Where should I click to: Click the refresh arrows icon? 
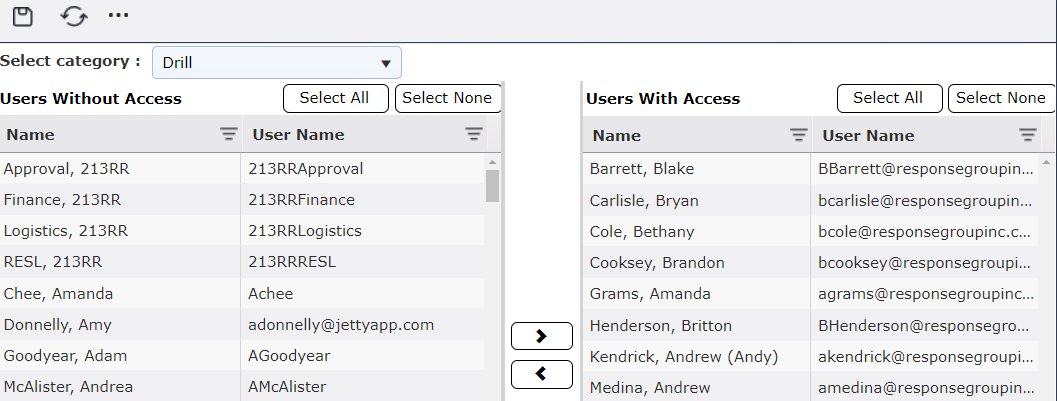coord(74,16)
